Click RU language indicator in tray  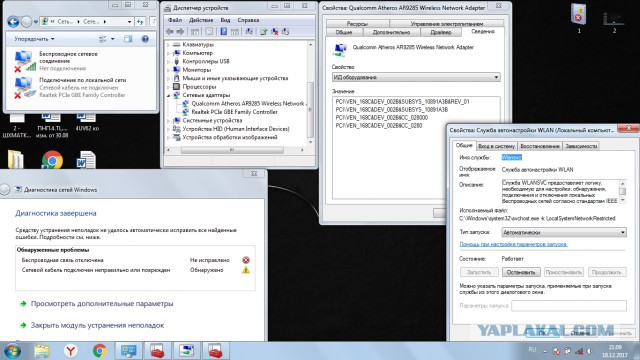532,350
